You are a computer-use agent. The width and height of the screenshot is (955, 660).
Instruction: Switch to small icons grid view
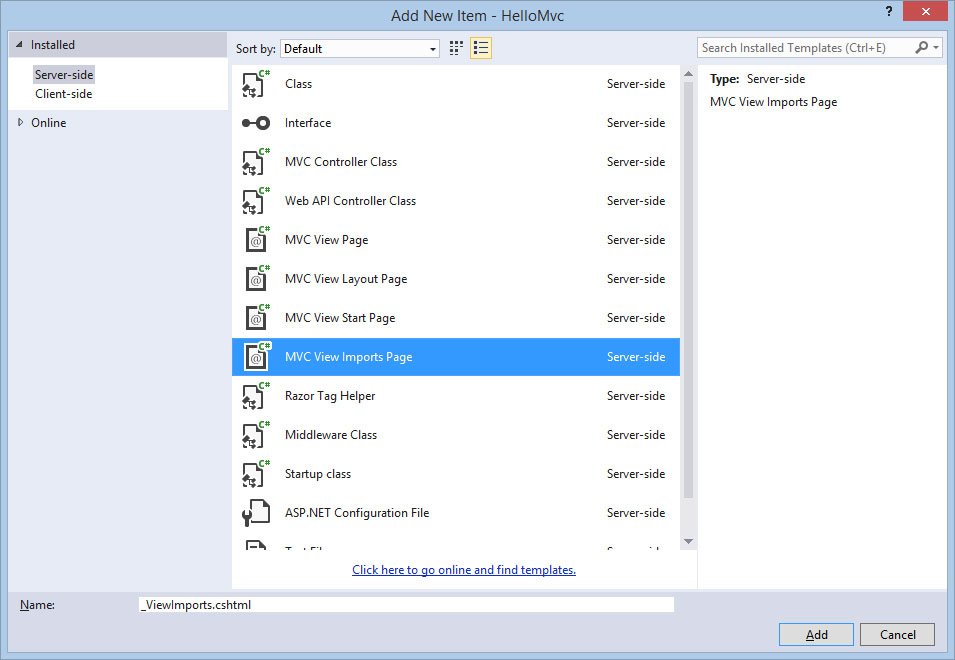tap(457, 48)
